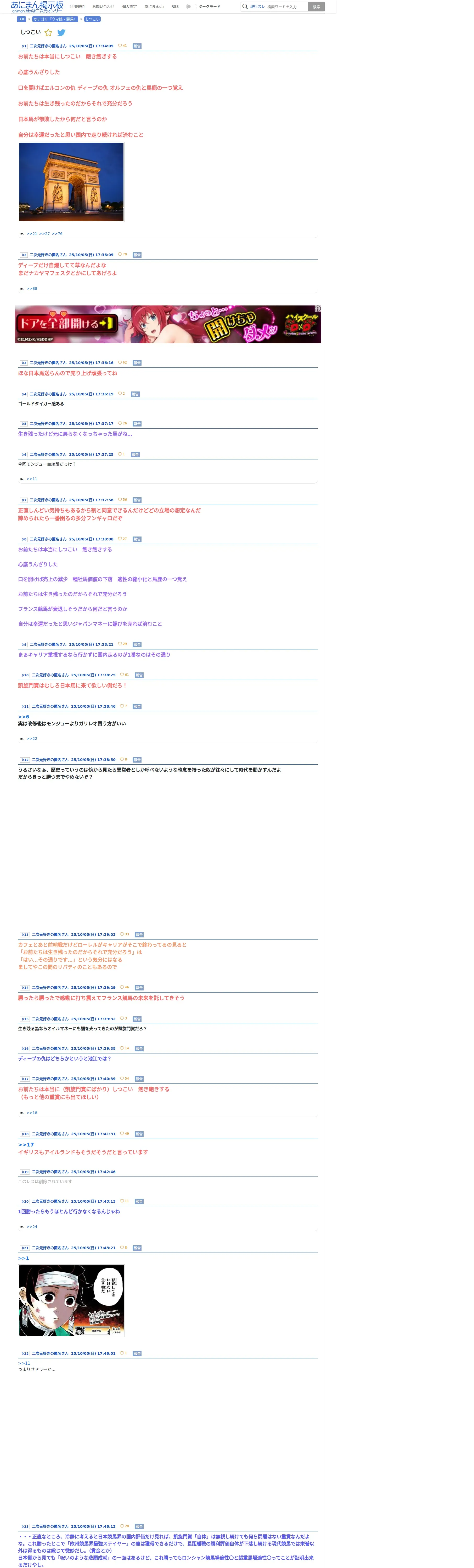Follow the >>88 reply link under post 2

[x=32, y=289]
